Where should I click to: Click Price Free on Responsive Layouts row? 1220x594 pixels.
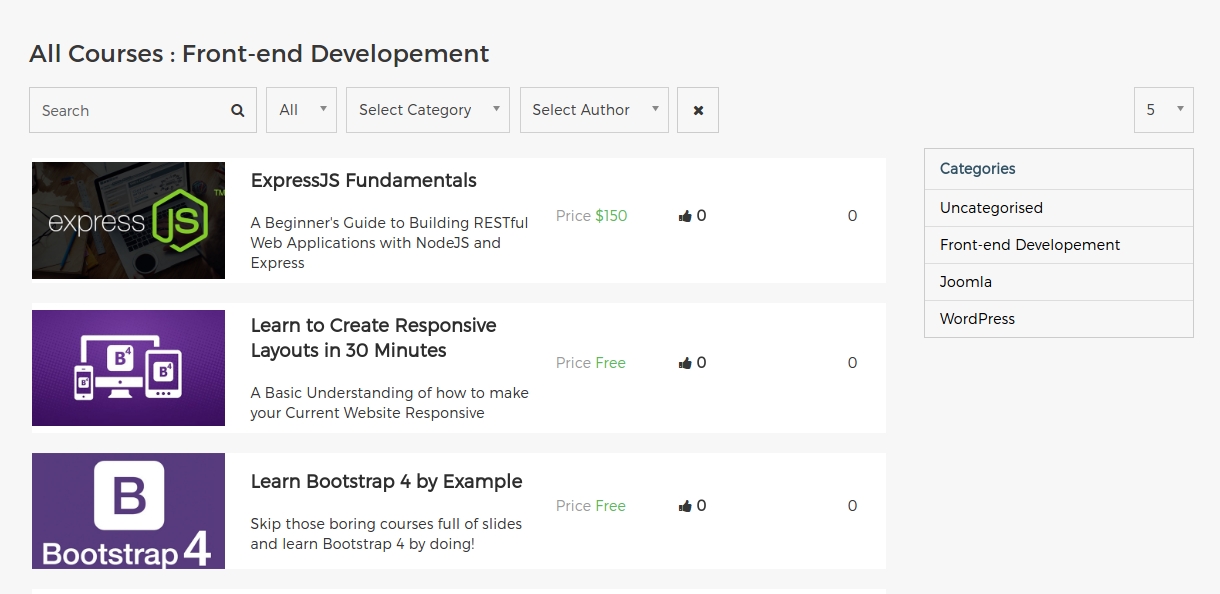click(591, 363)
